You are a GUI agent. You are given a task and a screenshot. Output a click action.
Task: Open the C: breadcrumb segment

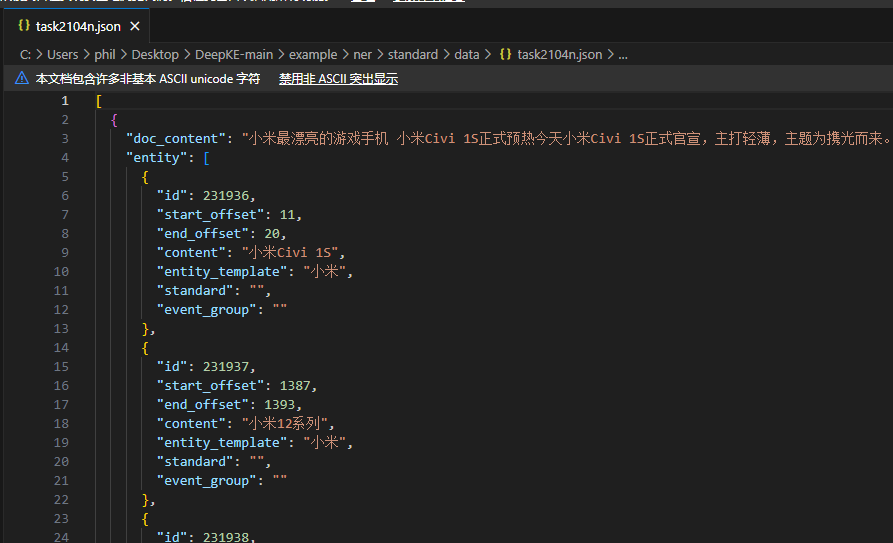tap(25, 55)
